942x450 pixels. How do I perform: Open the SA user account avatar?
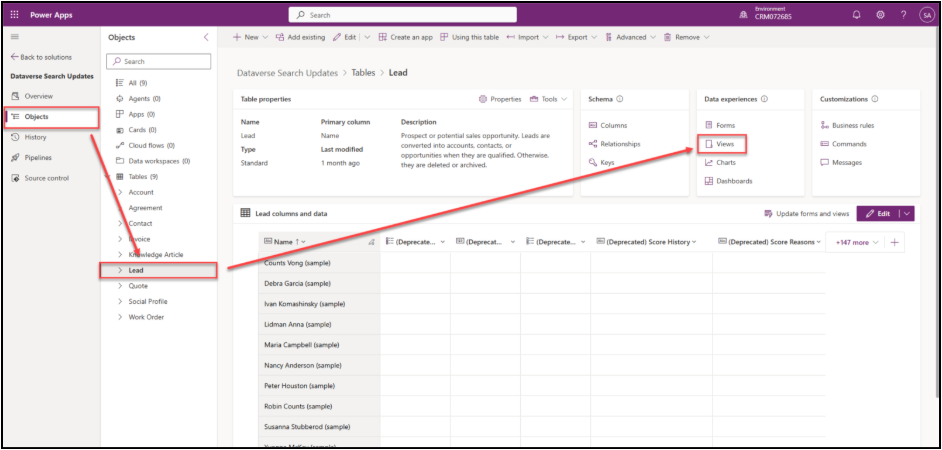tap(926, 15)
